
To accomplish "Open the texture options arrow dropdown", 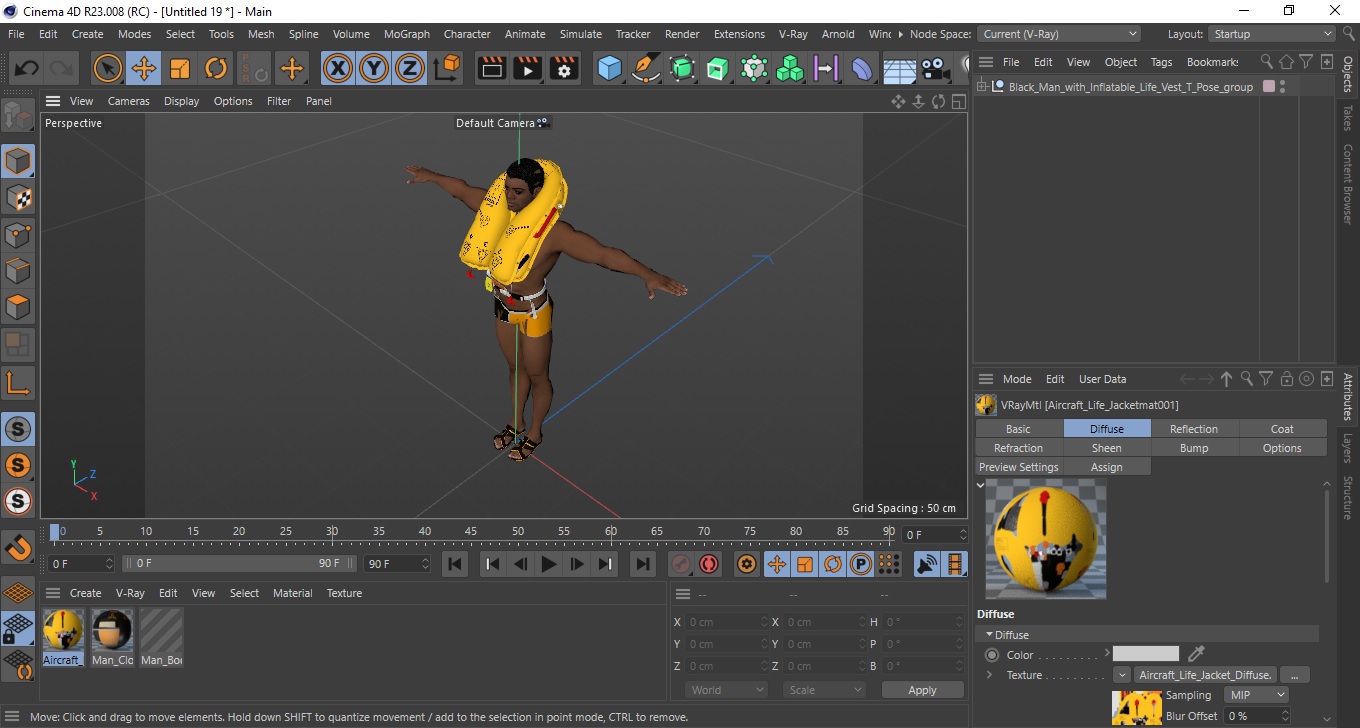I will pos(1121,675).
